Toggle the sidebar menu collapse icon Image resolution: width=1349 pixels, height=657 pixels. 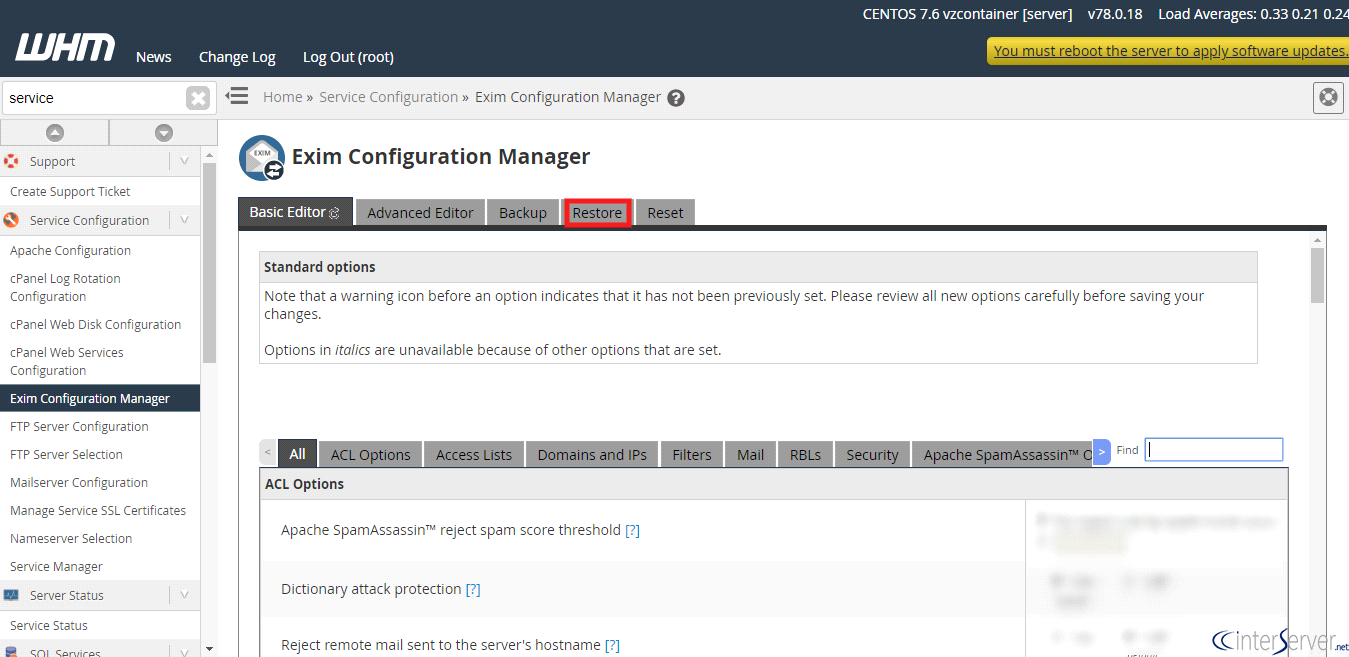click(x=237, y=96)
